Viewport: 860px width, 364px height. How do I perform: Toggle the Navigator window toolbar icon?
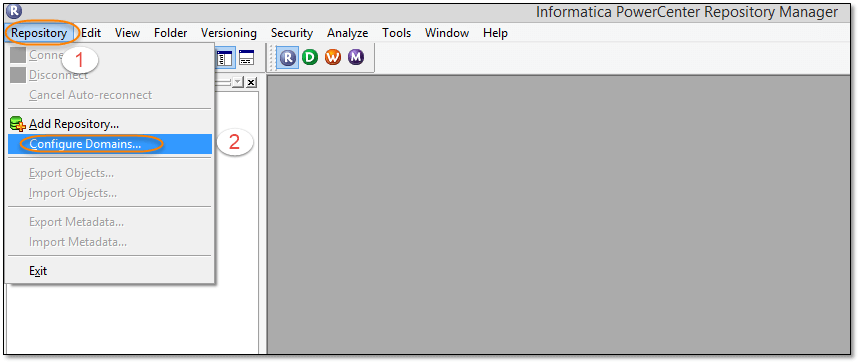225,58
